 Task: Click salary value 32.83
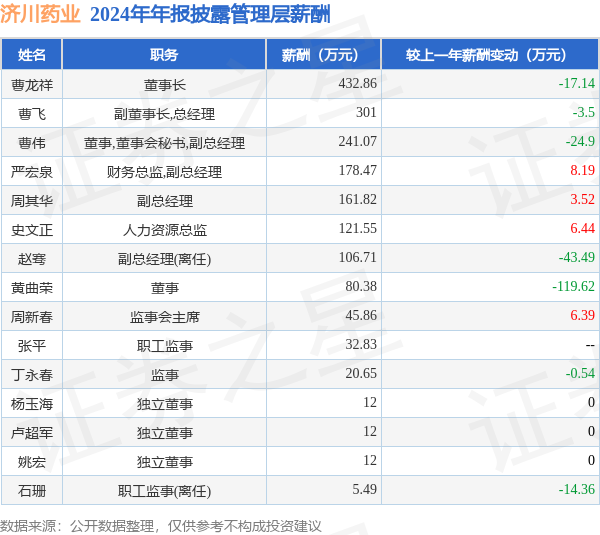(x=361, y=344)
